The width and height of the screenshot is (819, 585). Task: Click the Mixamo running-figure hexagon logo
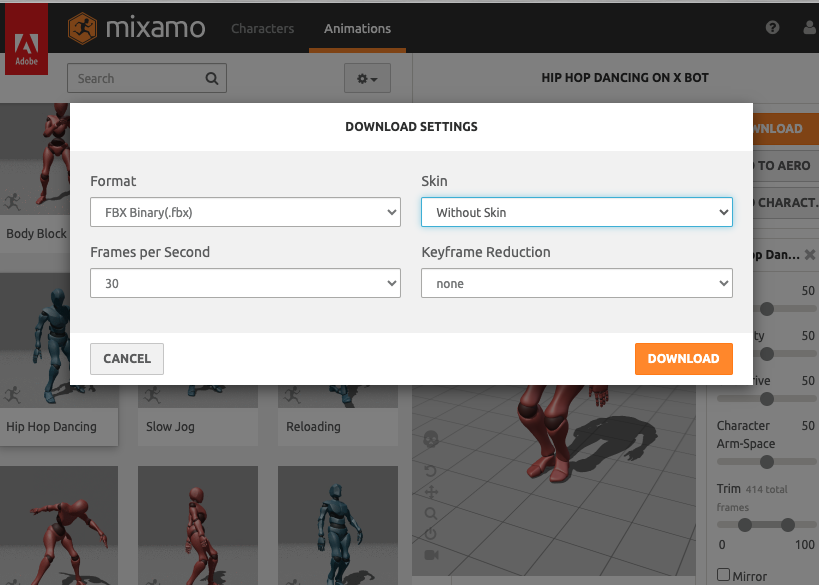[82, 28]
